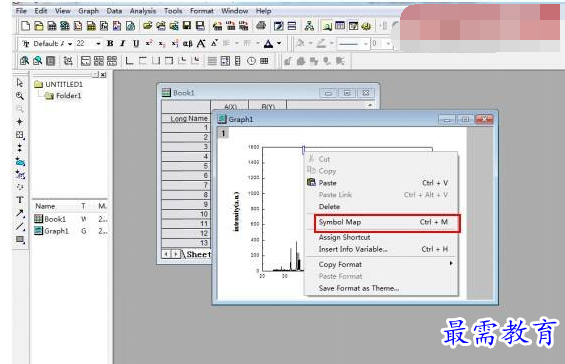Select the Screen Reader crosshair tool

click(20, 121)
